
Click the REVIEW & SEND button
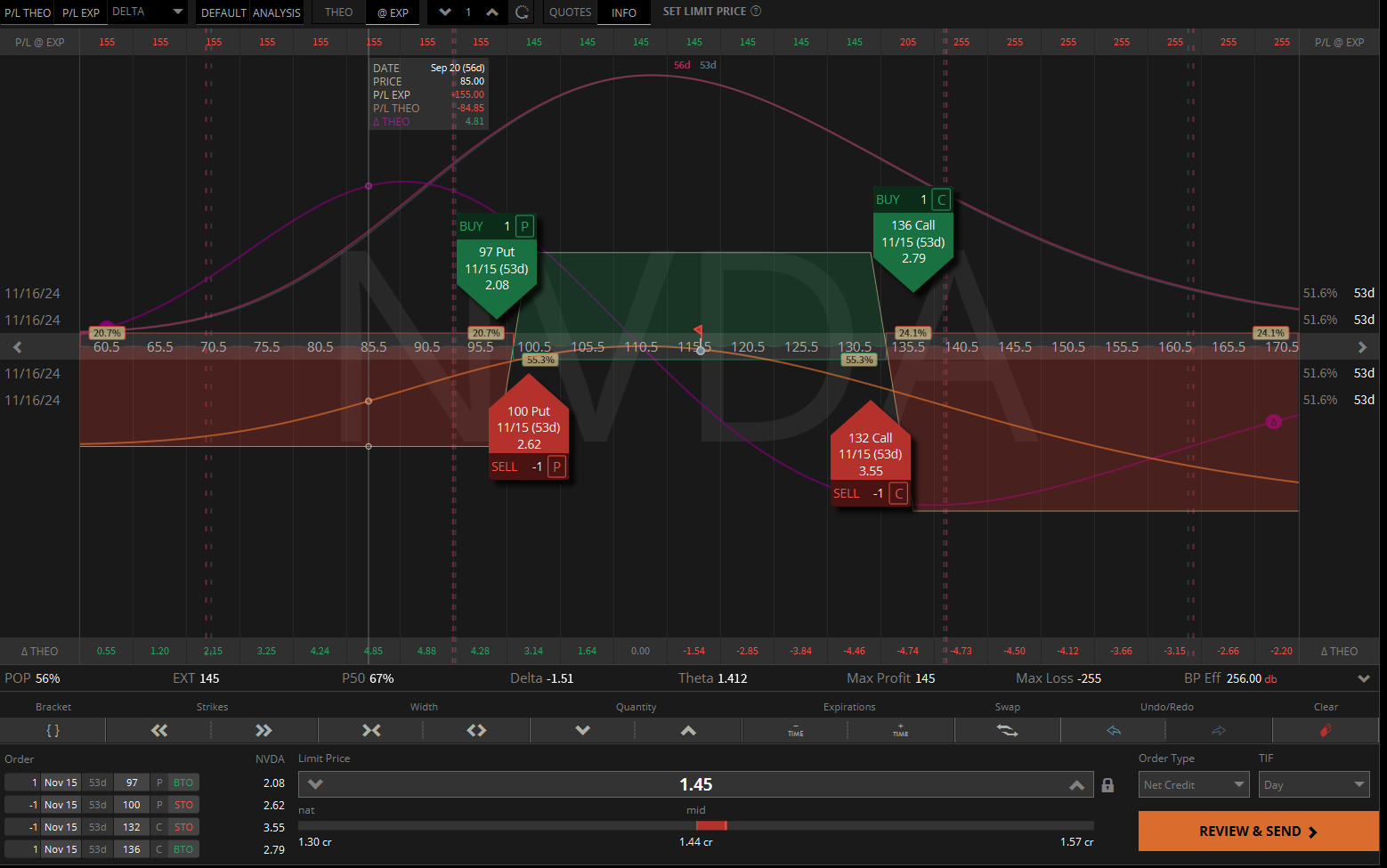pyautogui.click(x=1258, y=831)
